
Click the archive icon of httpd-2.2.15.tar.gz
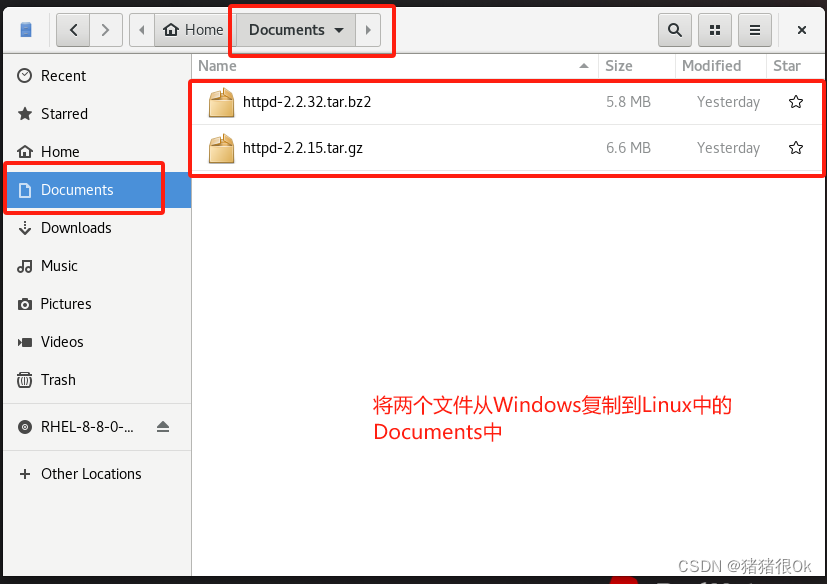pos(222,148)
